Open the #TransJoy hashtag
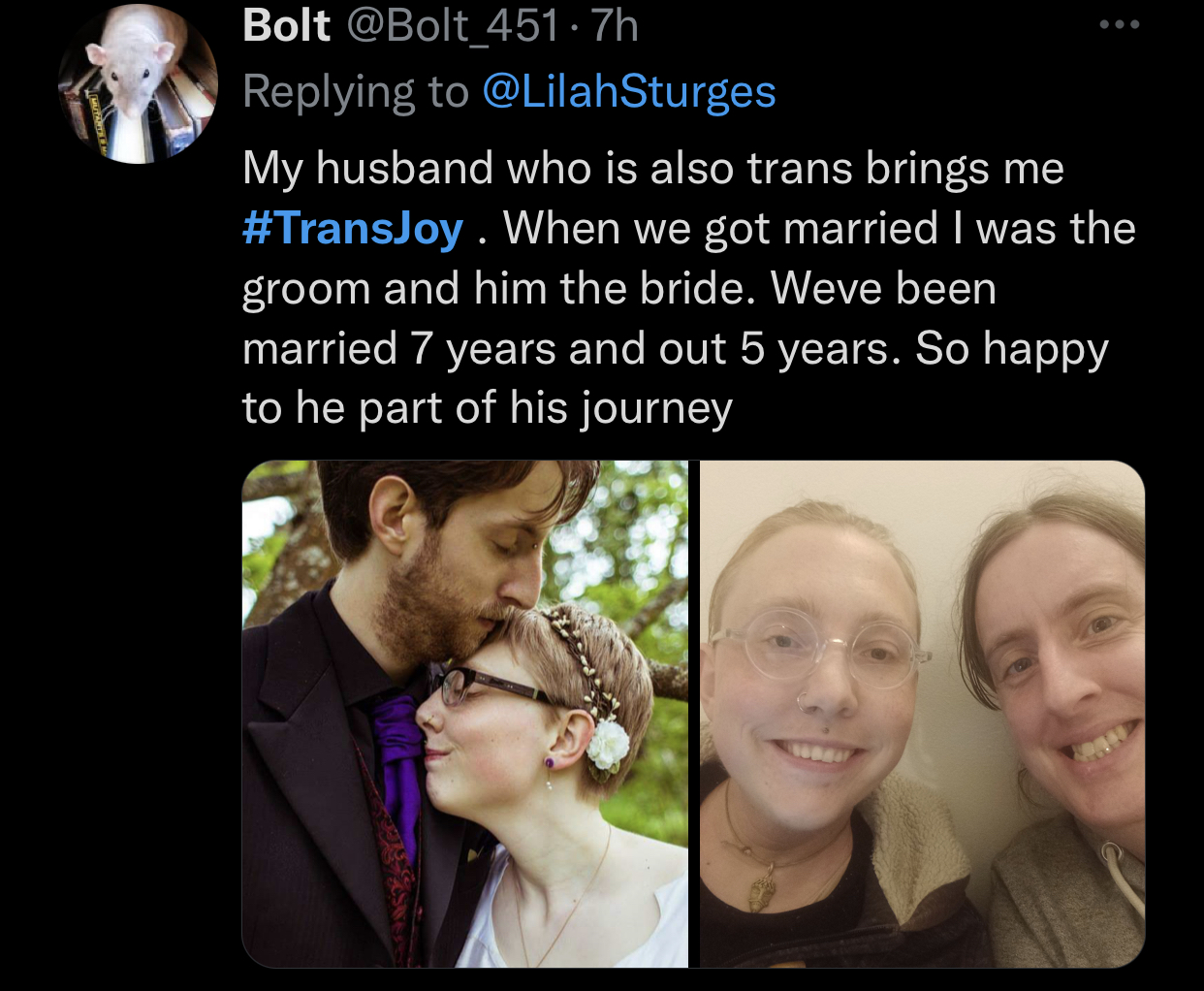 [x=353, y=229]
